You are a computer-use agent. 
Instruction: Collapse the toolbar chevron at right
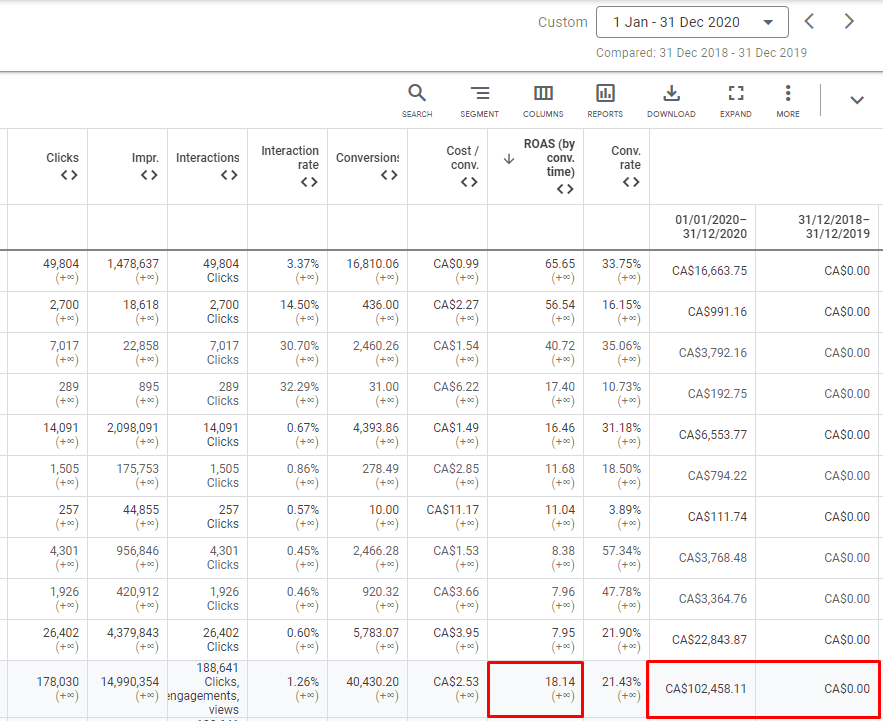857,100
